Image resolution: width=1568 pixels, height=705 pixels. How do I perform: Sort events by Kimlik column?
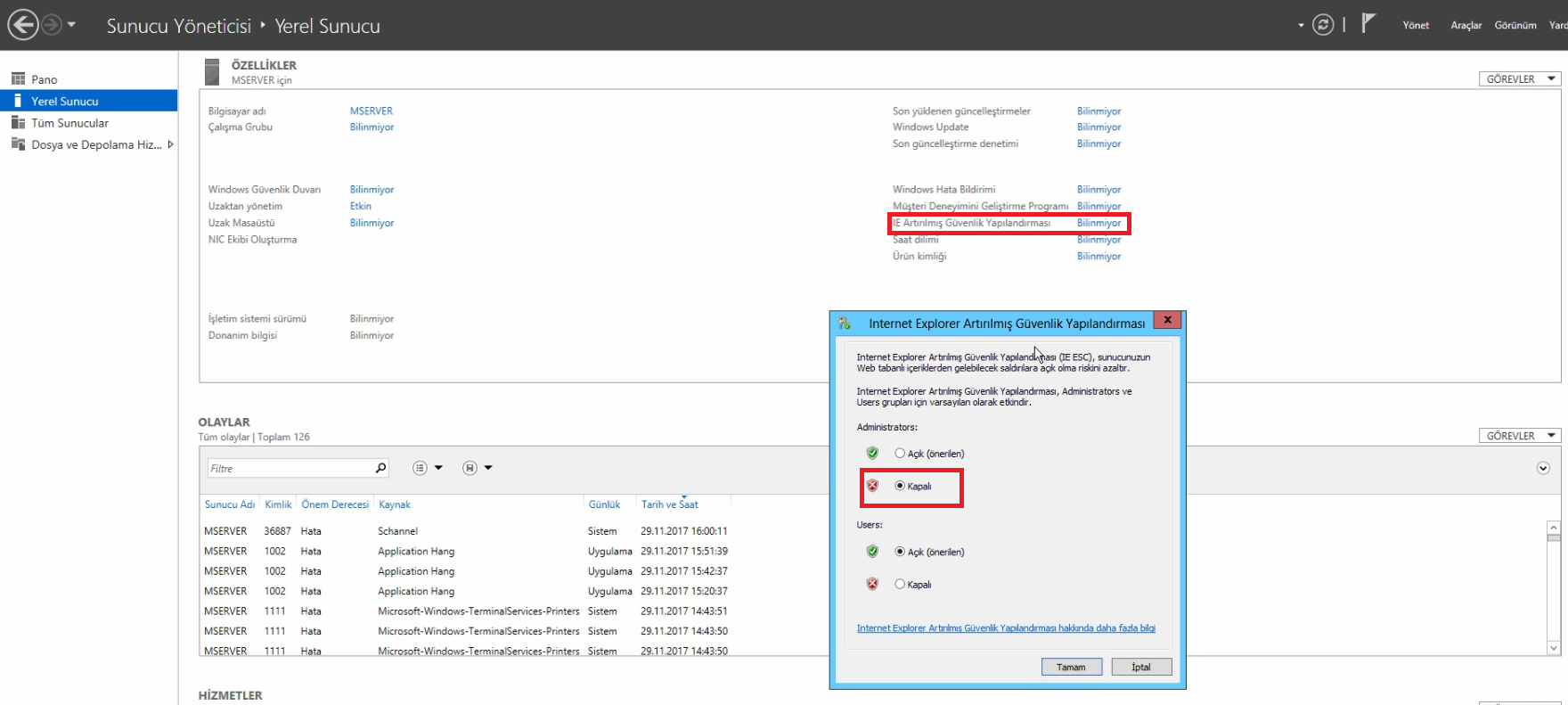click(x=278, y=504)
